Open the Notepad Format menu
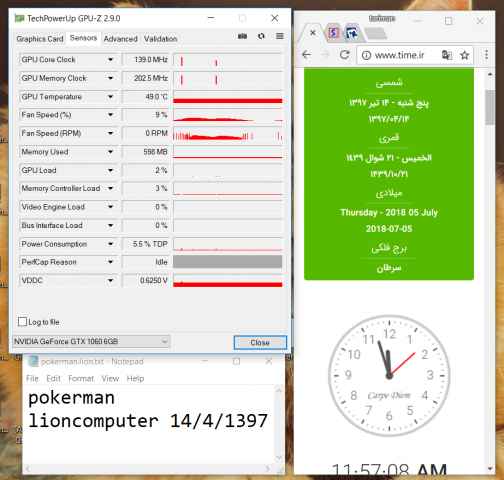 pyautogui.click(x=81, y=378)
